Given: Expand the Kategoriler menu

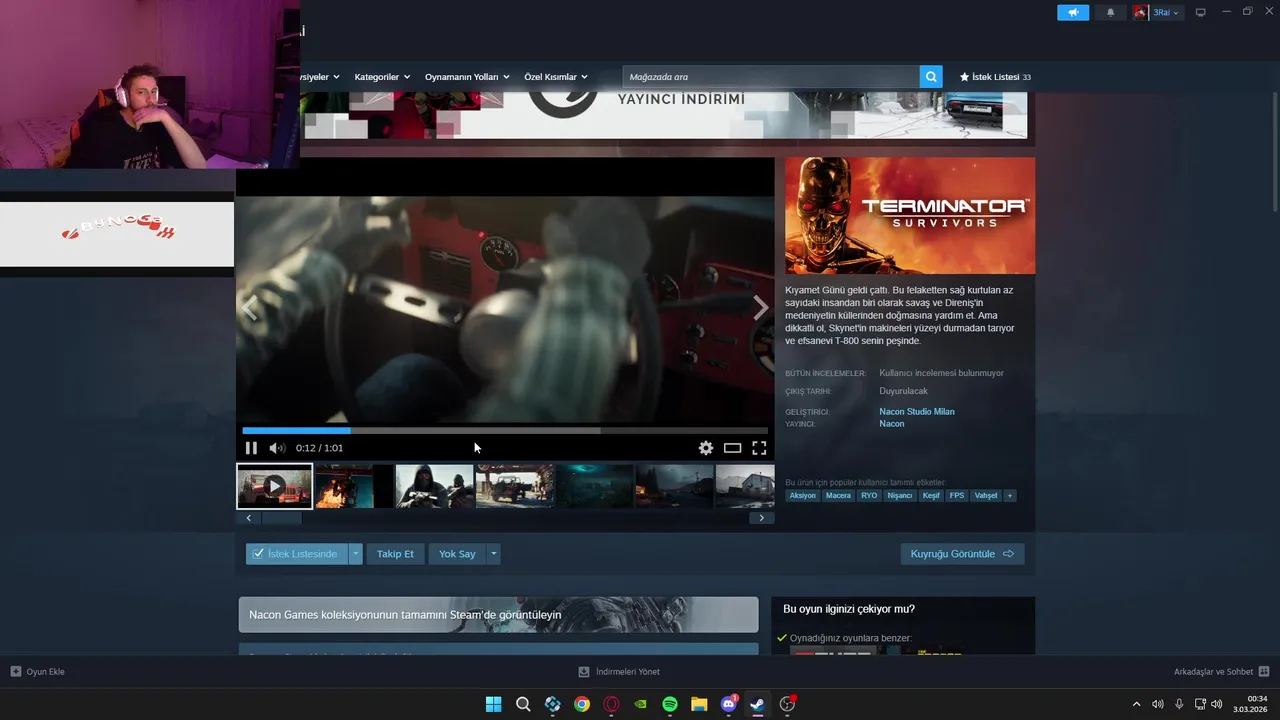Looking at the screenshot, I should pos(382,77).
